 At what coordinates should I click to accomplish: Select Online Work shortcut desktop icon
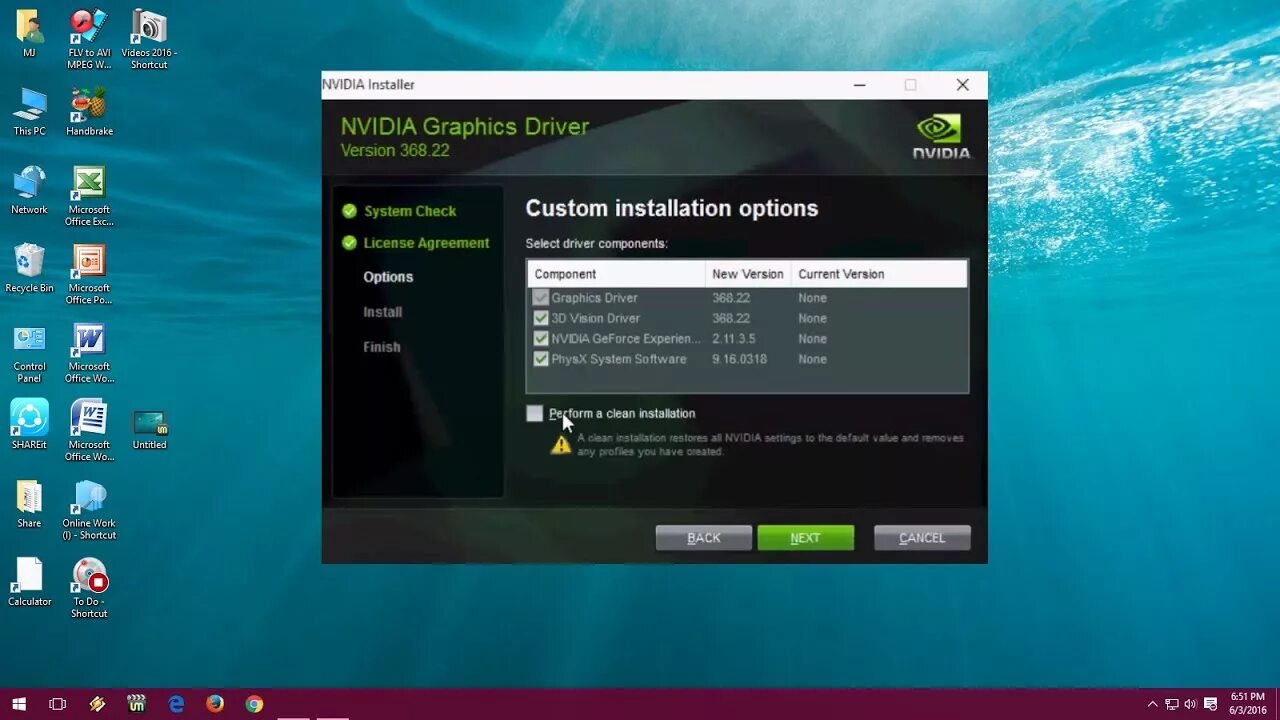click(x=89, y=510)
